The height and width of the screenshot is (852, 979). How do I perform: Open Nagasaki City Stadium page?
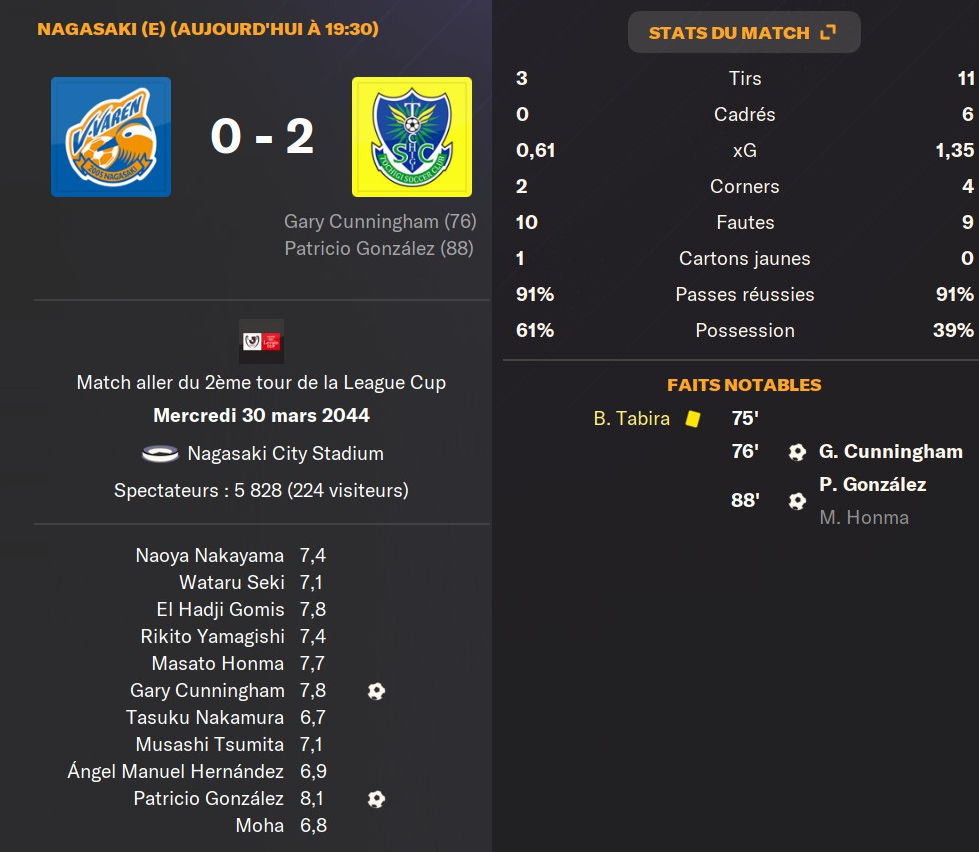(x=285, y=454)
